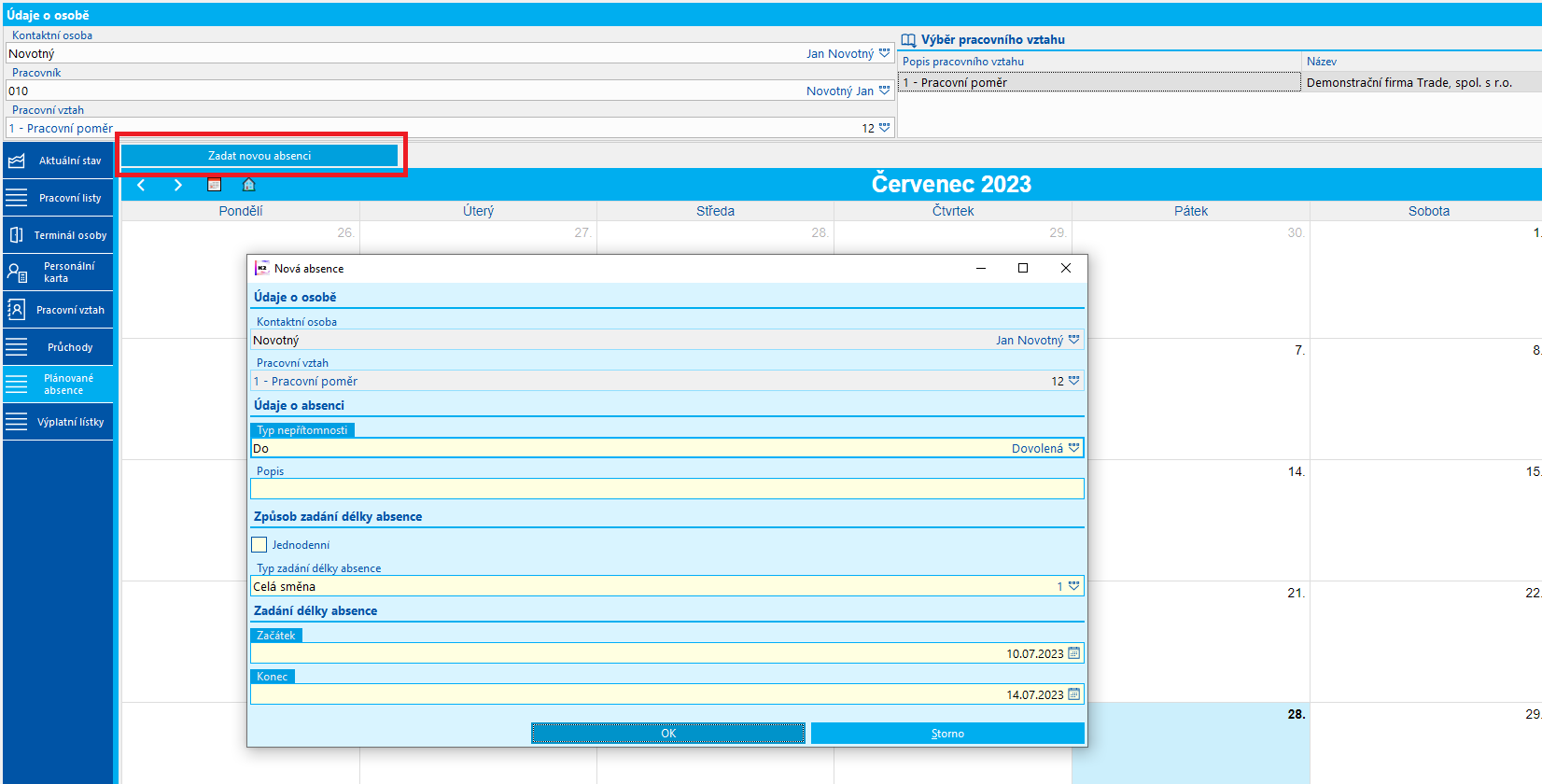Image resolution: width=1542 pixels, height=784 pixels.
Task: Click the Pondělí day header
Action: (241, 211)
